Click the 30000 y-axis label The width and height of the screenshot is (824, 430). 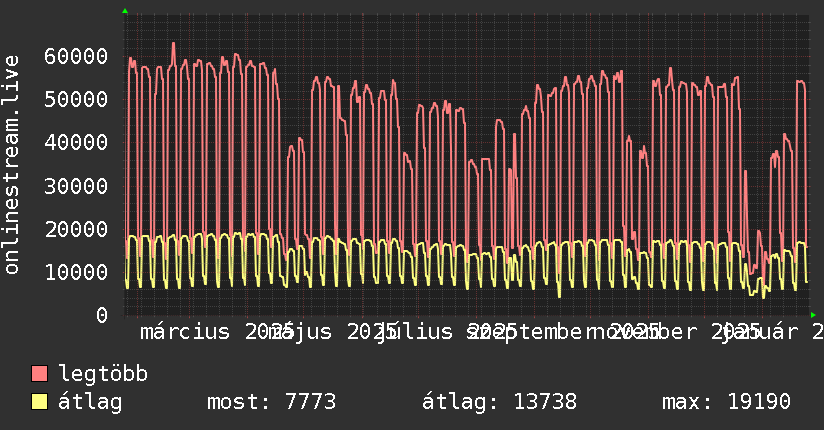point(76,186)
